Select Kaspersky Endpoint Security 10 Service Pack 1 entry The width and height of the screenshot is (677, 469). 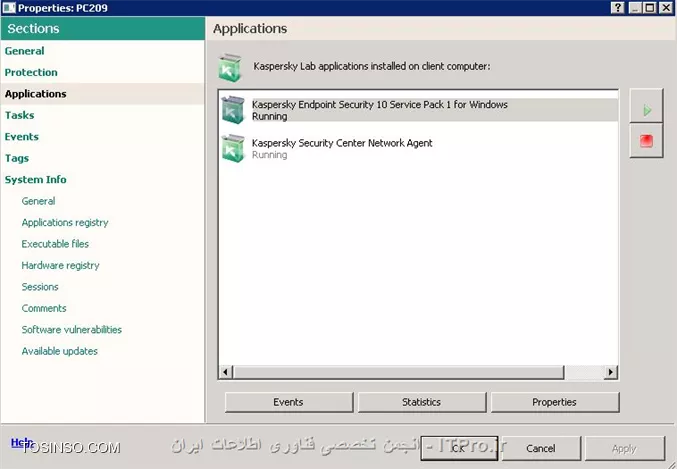coord(418,110)
